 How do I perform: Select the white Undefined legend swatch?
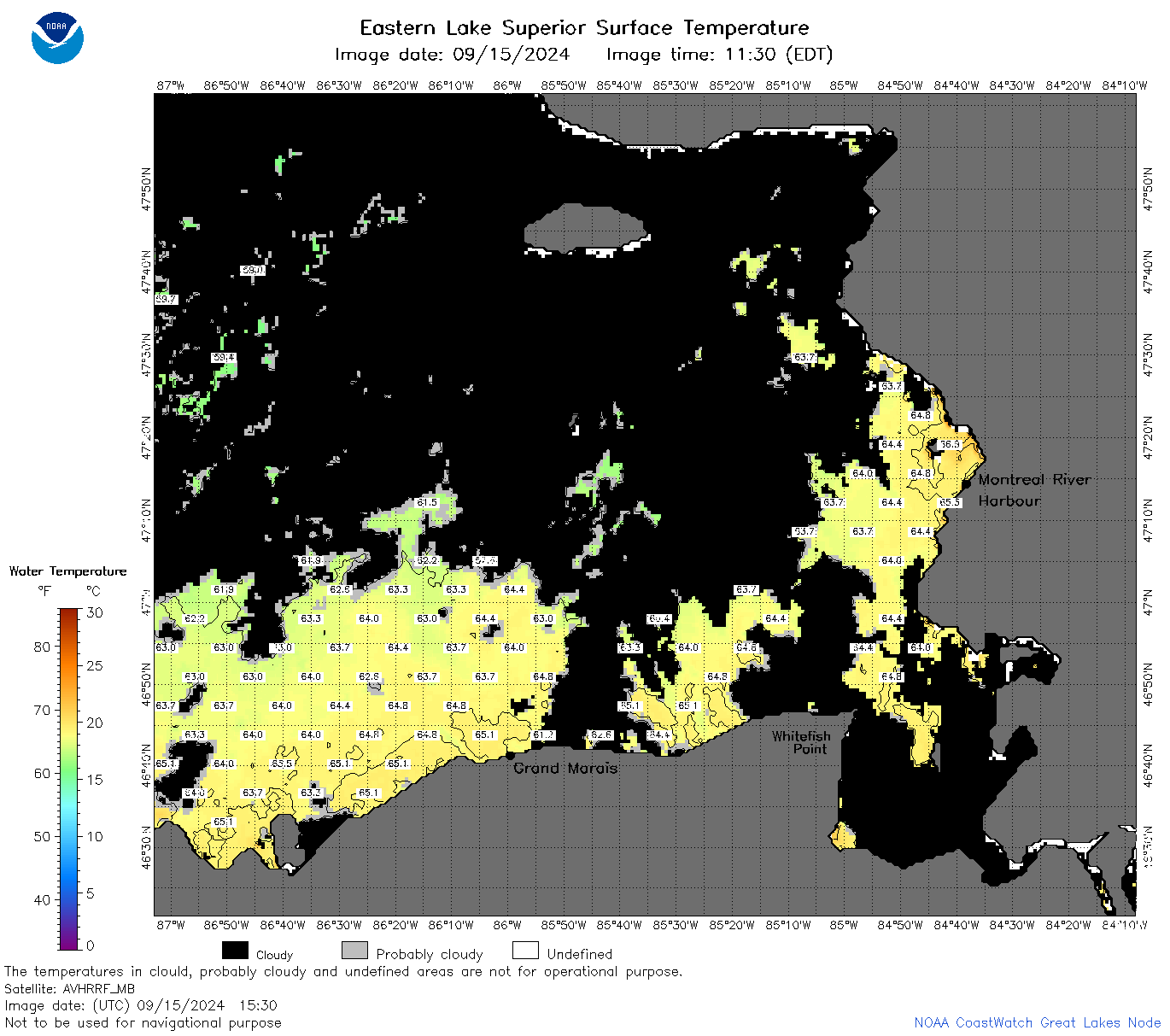pos(525,951)
